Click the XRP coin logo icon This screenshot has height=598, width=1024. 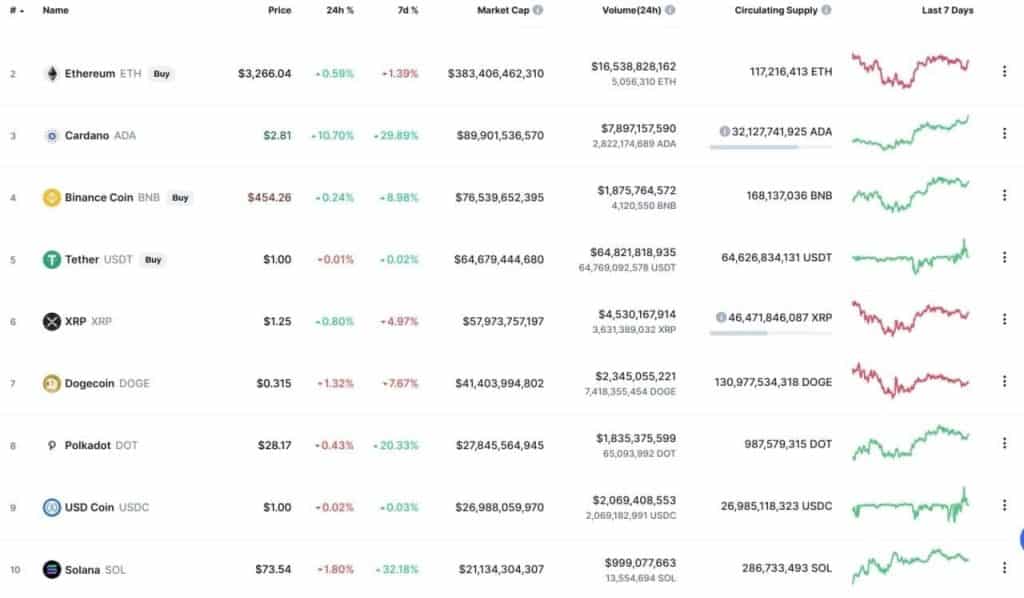point(52,321)
